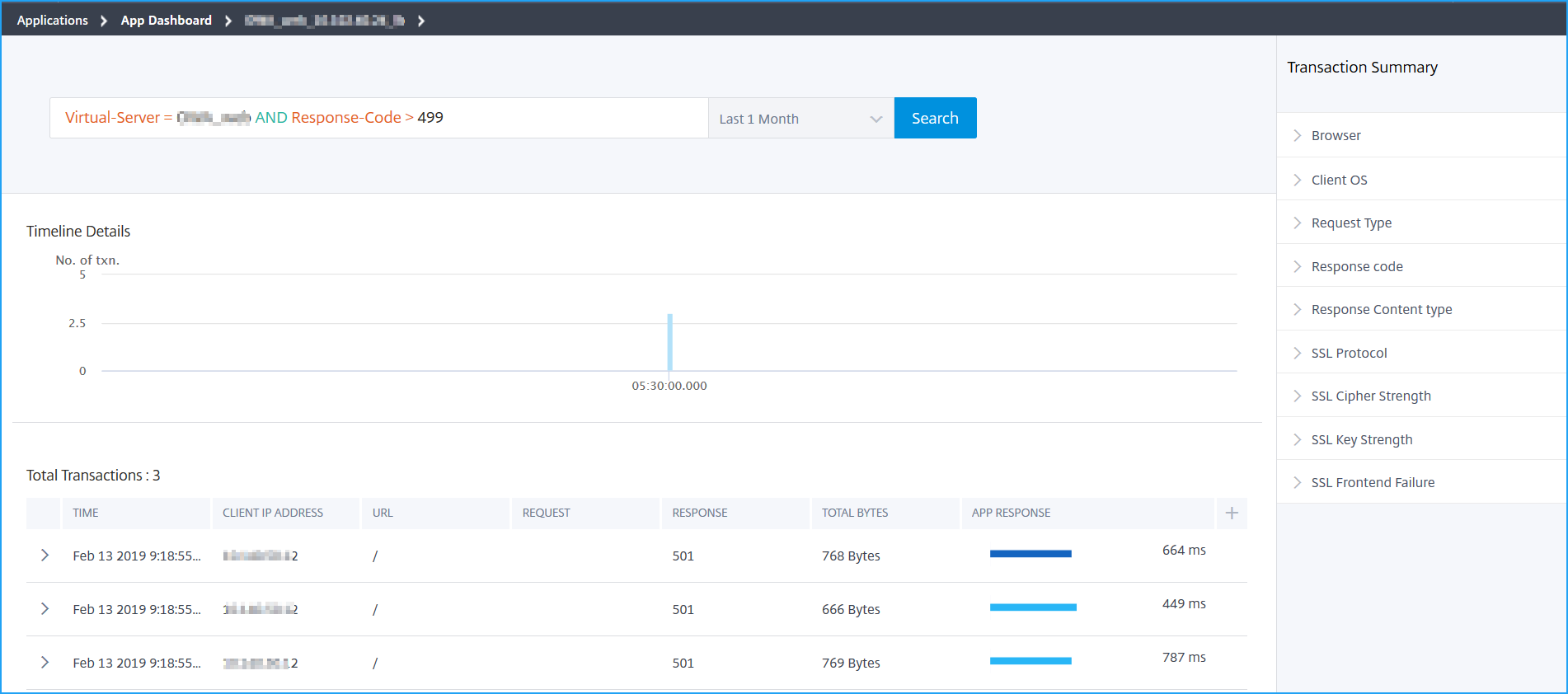Click the timestamp in the 768 Bytes row

[137, 556]
